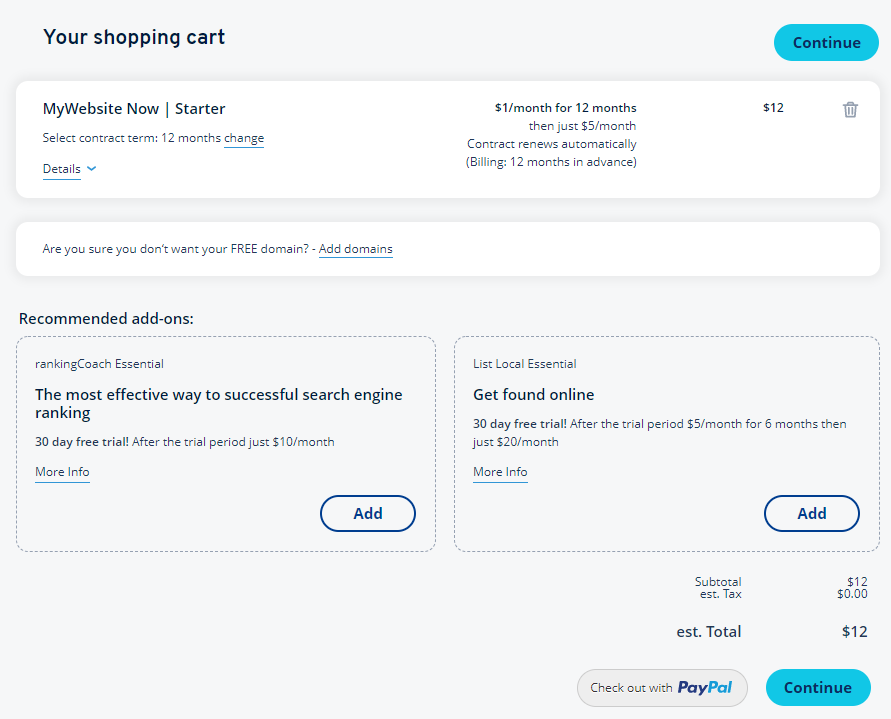Click the 'rankingCoach Essential' label

click(x=99, y=364)
